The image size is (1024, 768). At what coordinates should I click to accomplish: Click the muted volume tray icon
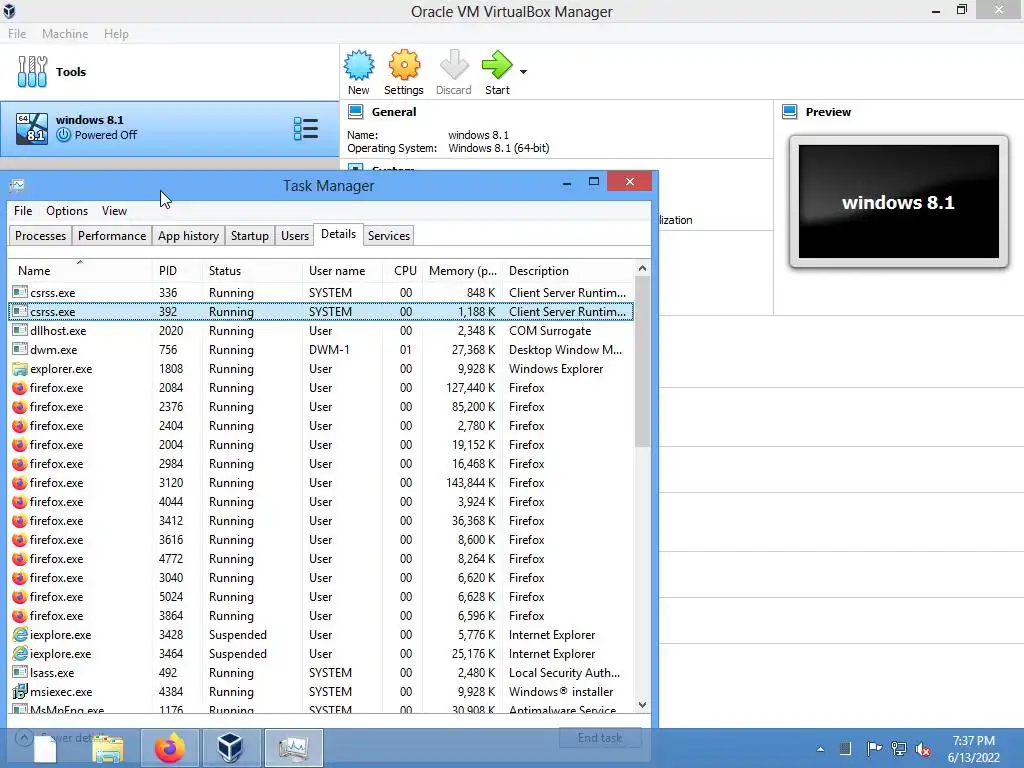923,749
